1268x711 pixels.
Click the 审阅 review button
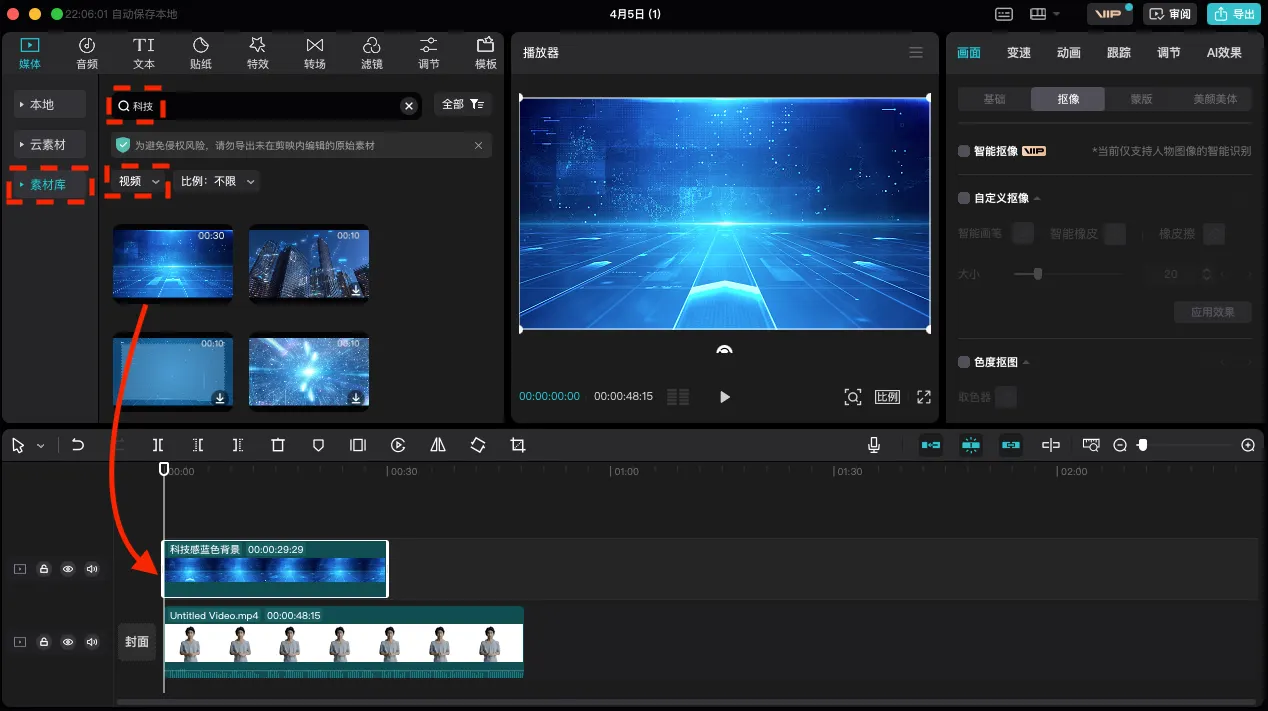click(x=1170, y=14)
